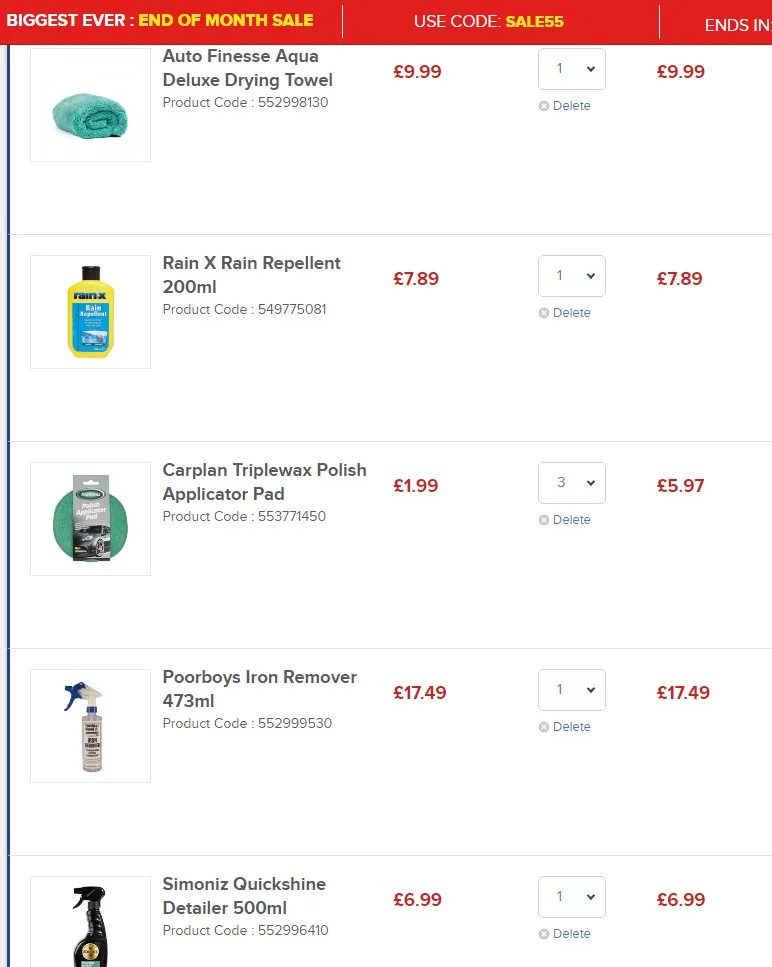Click the Iron Remover spray bottle thumbnail
772x967 pixels.
coord(91,726)
